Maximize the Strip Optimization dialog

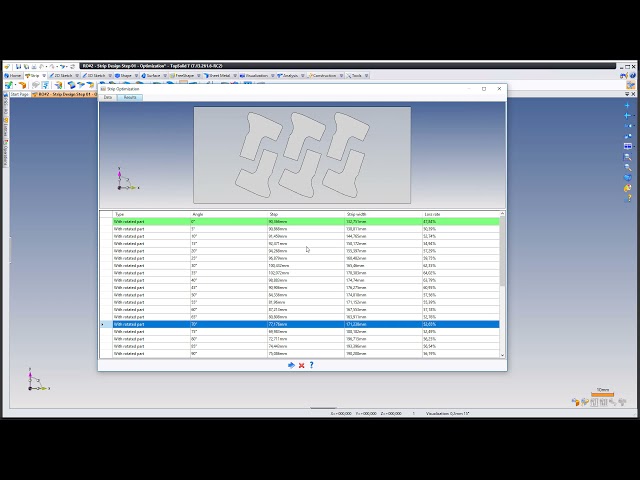coord(484,88)
